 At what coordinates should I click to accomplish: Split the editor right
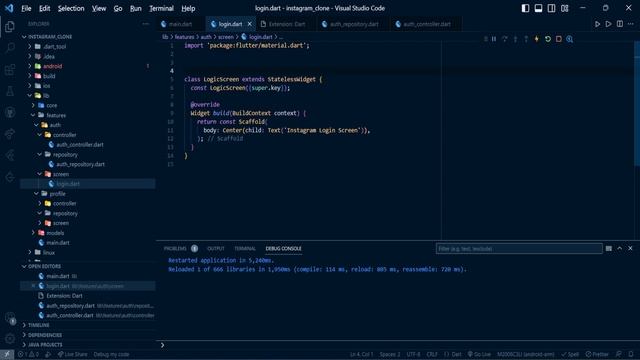point(620,24)
